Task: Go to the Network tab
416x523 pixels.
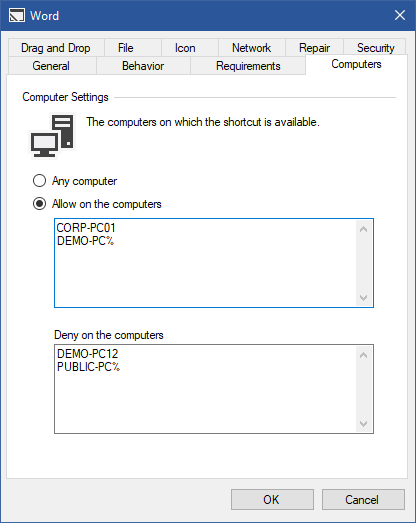Action: click(x=252, y=48)
